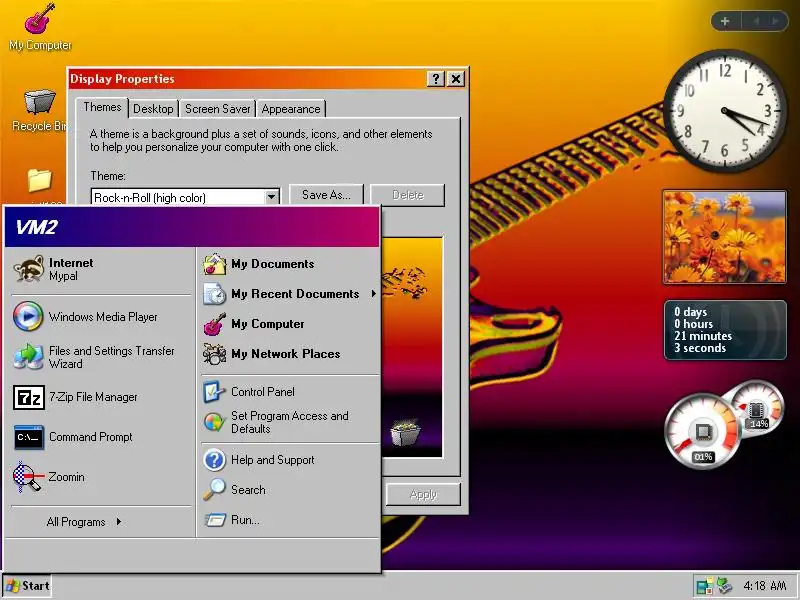Click the Save As... button
This screenshot has width=800, height=600.
tap(327, 195)
